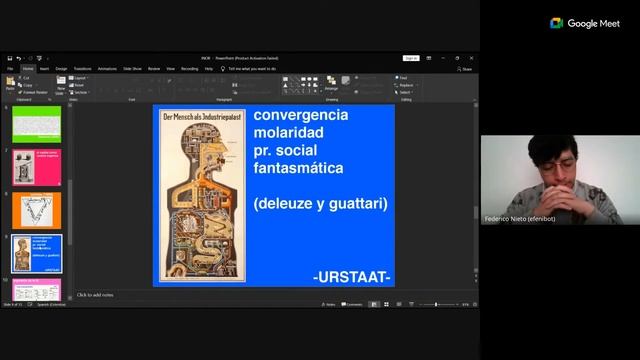Open the Help tab
This screenshot has width=640, height=360.
pyautogui.click(x=209, y=69)
